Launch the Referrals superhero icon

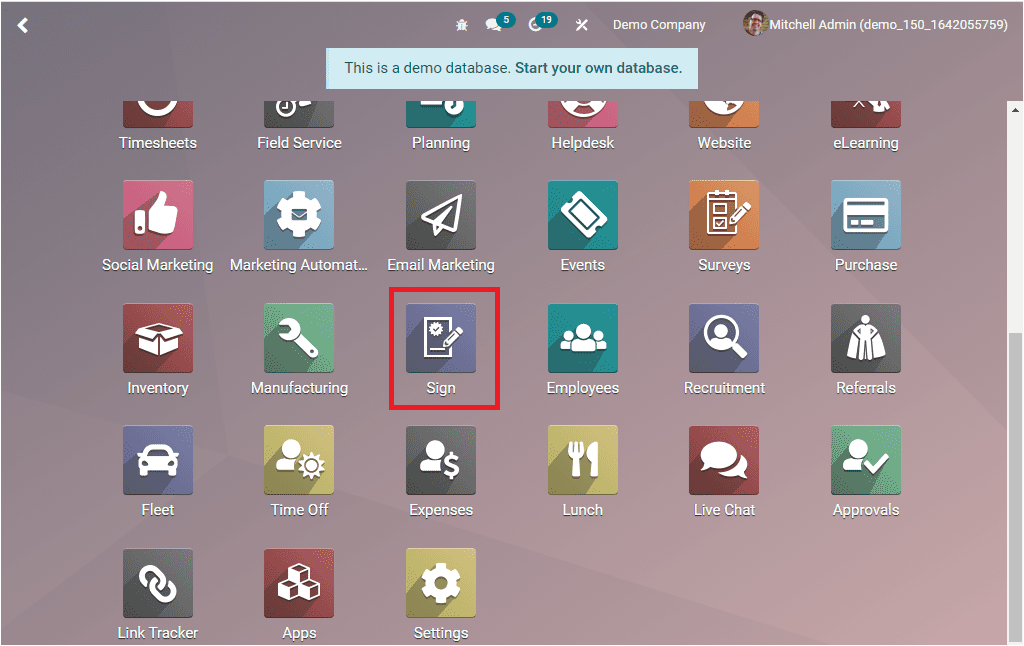pyautogui.click(x=865, y=338)
